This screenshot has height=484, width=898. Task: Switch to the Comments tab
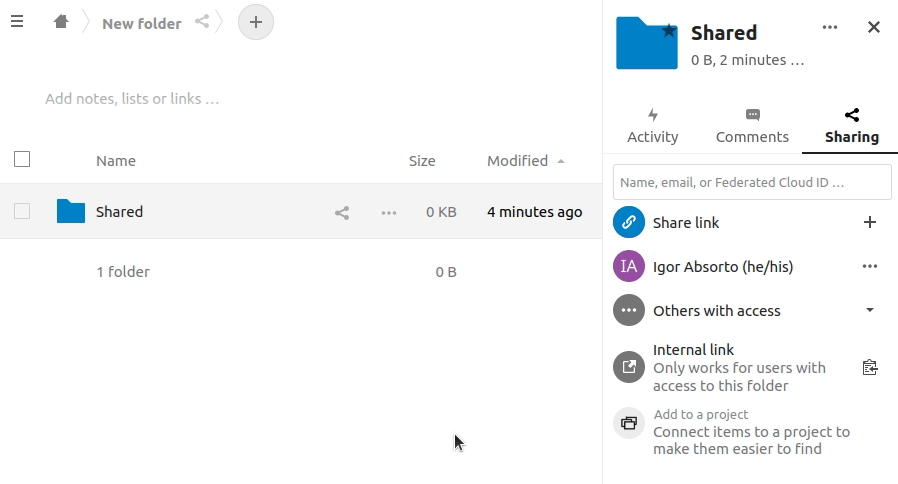coord(752,127)
